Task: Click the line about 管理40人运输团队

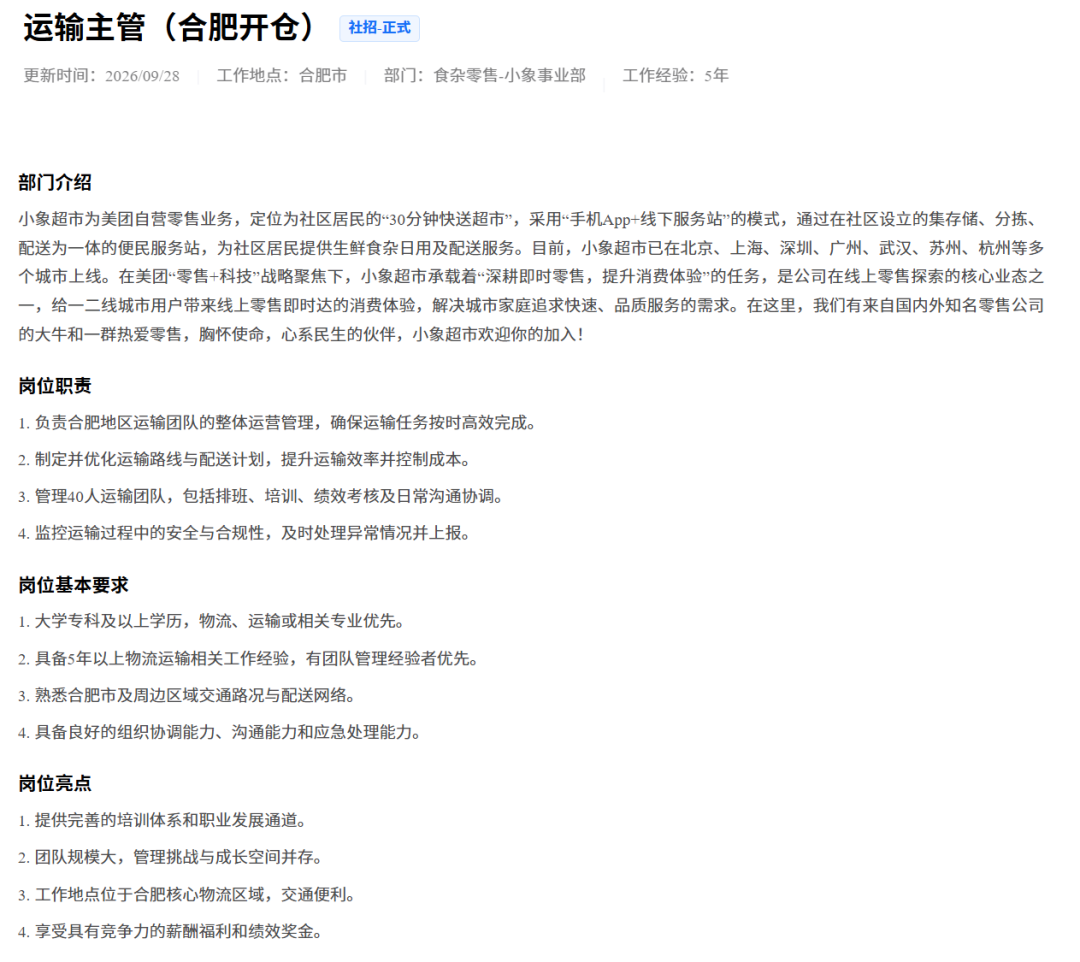Action: click(x=262, y=496)
